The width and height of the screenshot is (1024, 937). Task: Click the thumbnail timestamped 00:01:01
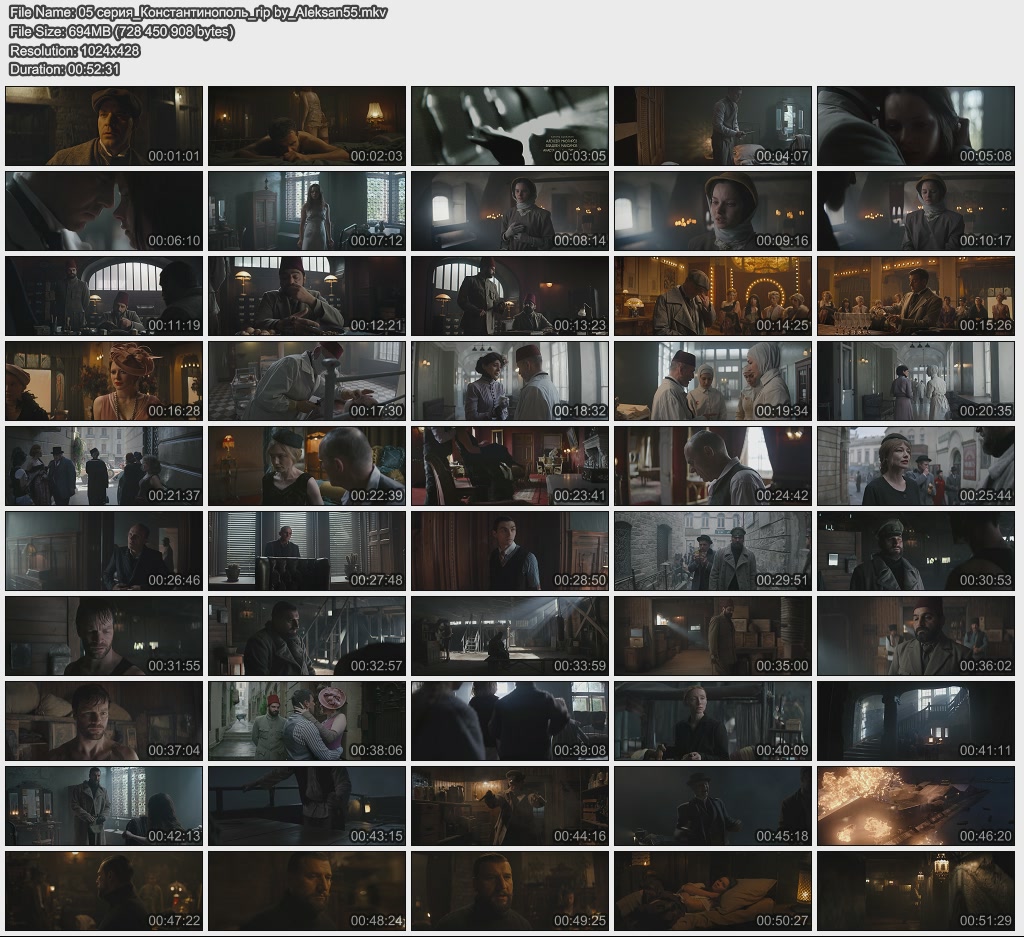click(x=104, y=126)
